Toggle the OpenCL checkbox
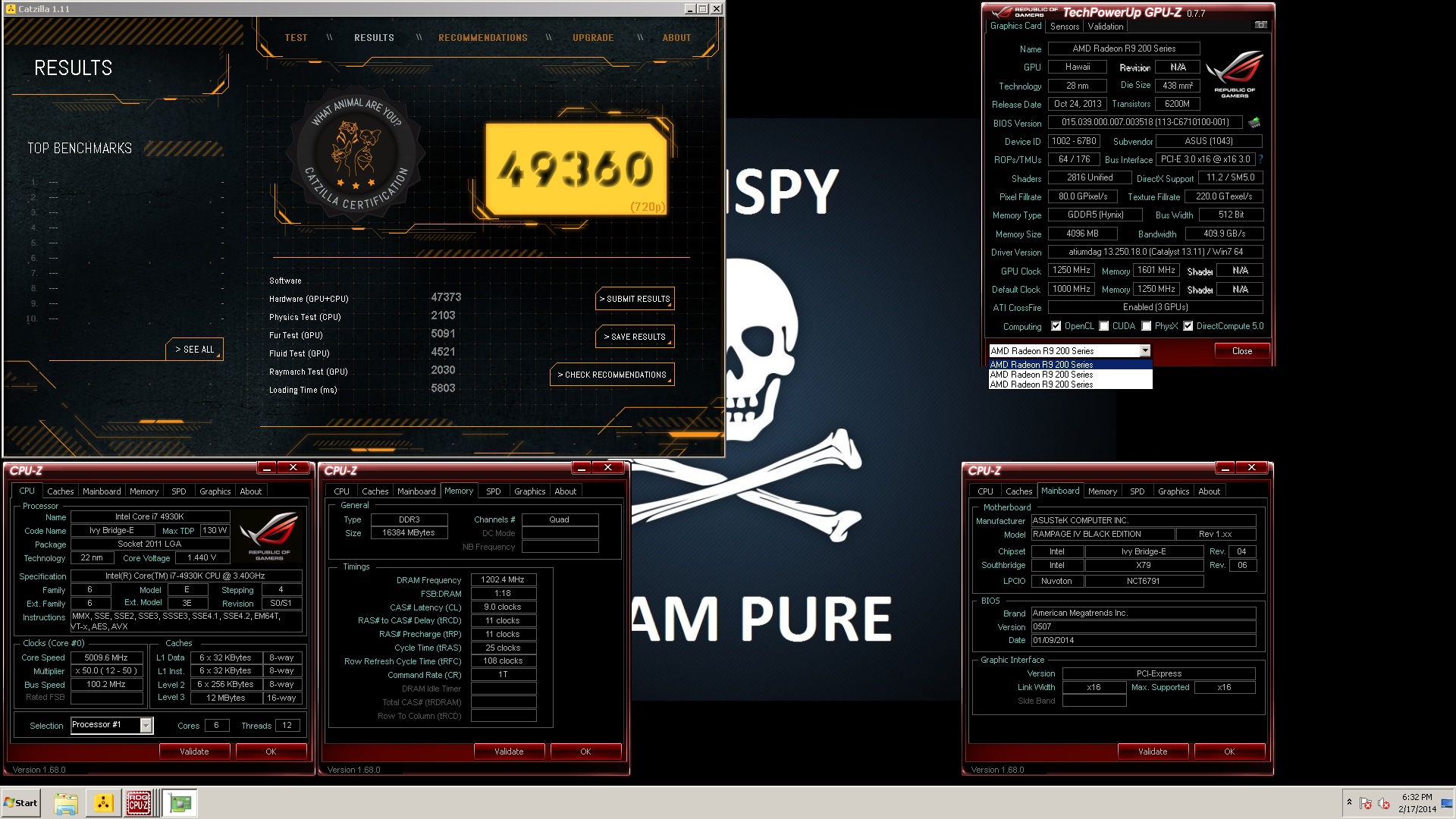The image size is (1456, 819). (1056, 326)
